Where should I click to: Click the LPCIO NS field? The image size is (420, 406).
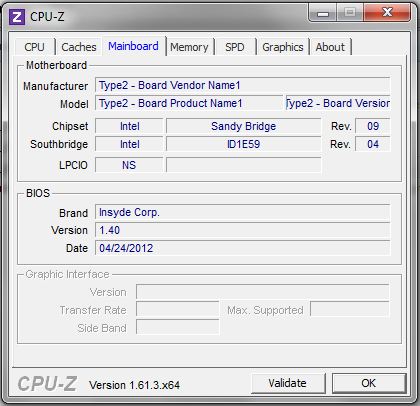(129, 165)
